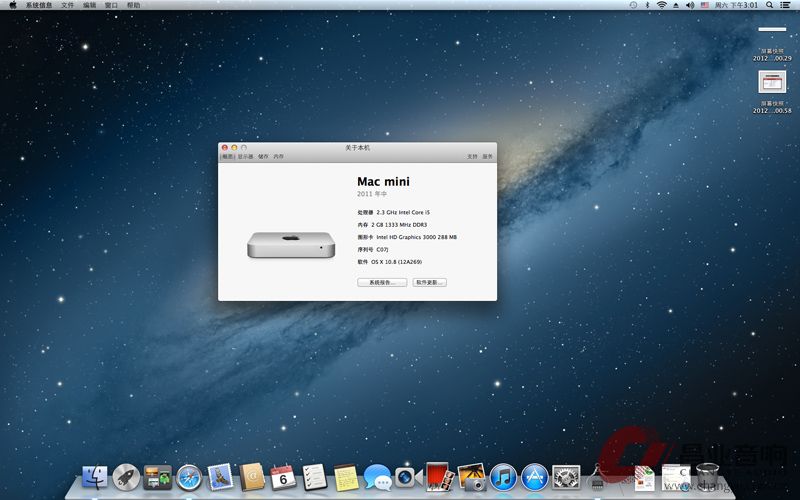Open the 帮助 menu

(134, 5)
